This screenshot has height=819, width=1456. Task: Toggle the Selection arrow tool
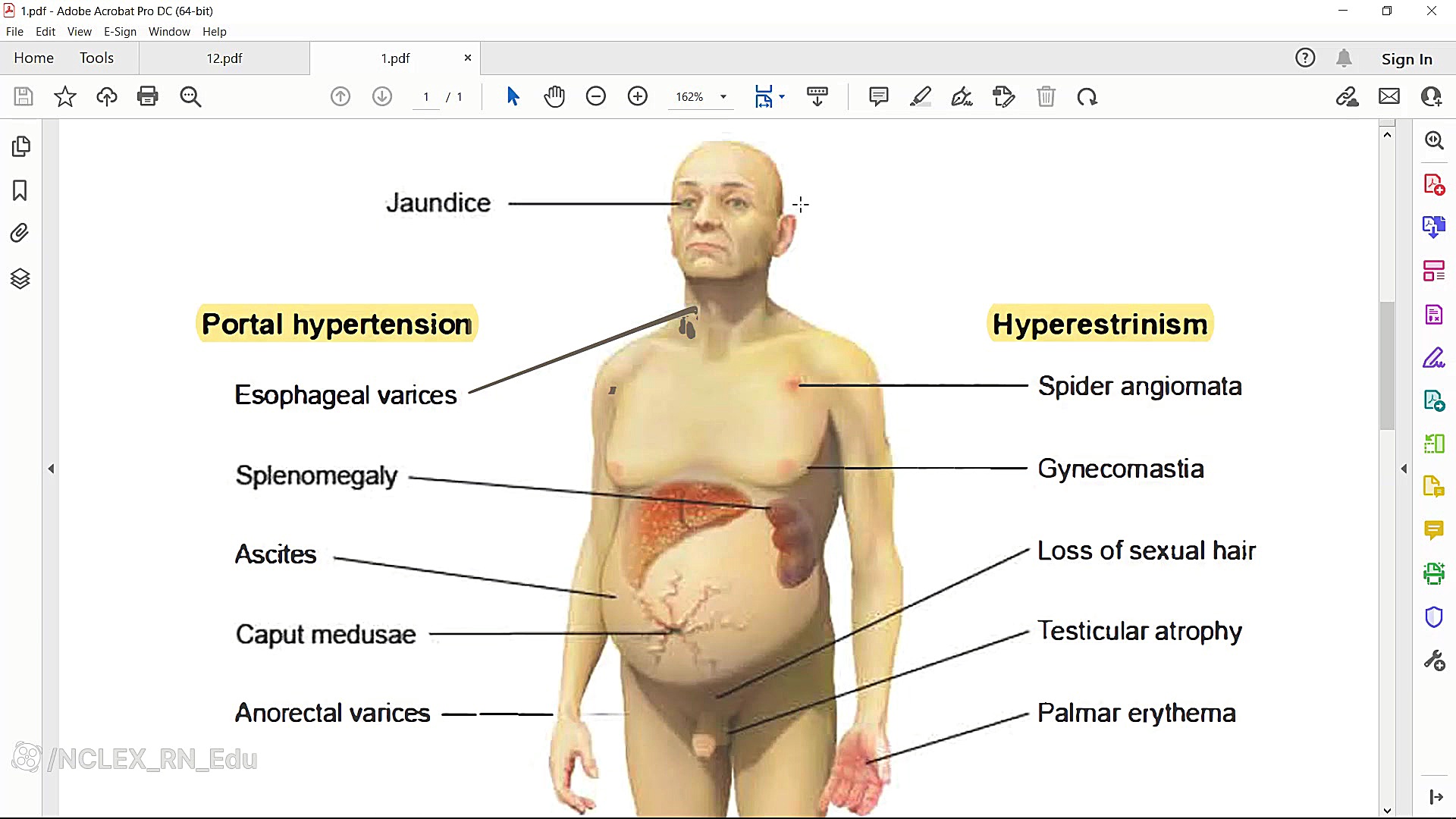(513, 97)
